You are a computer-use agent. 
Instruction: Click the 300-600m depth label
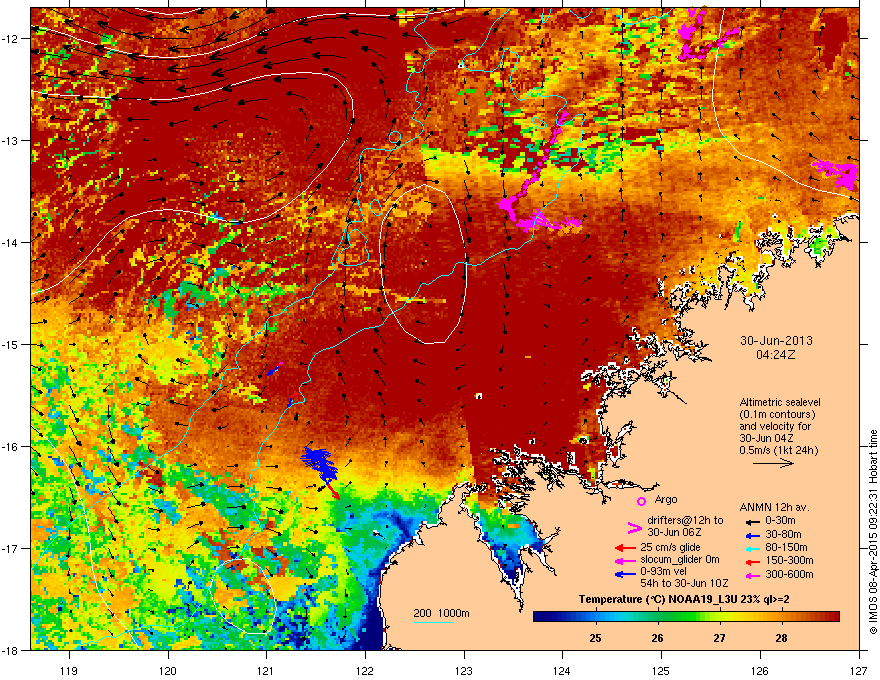(x=789, y=575)
